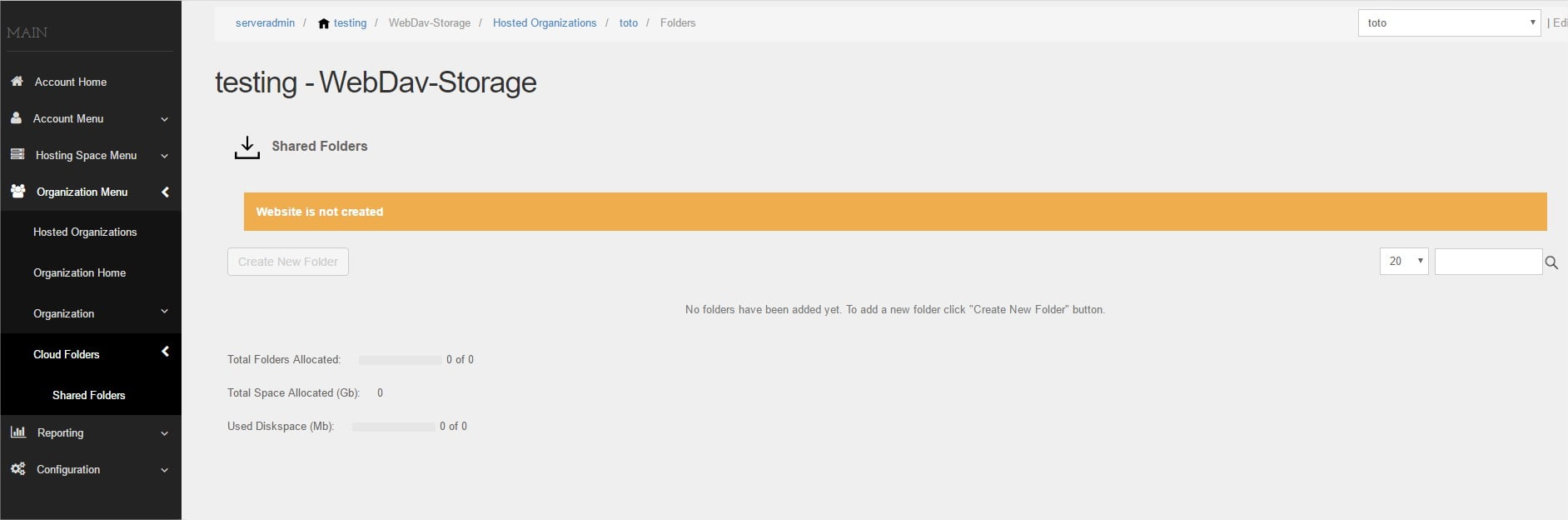
Task: Click the home icon beside testing breadcrumb
Action: tap(324, 23)
